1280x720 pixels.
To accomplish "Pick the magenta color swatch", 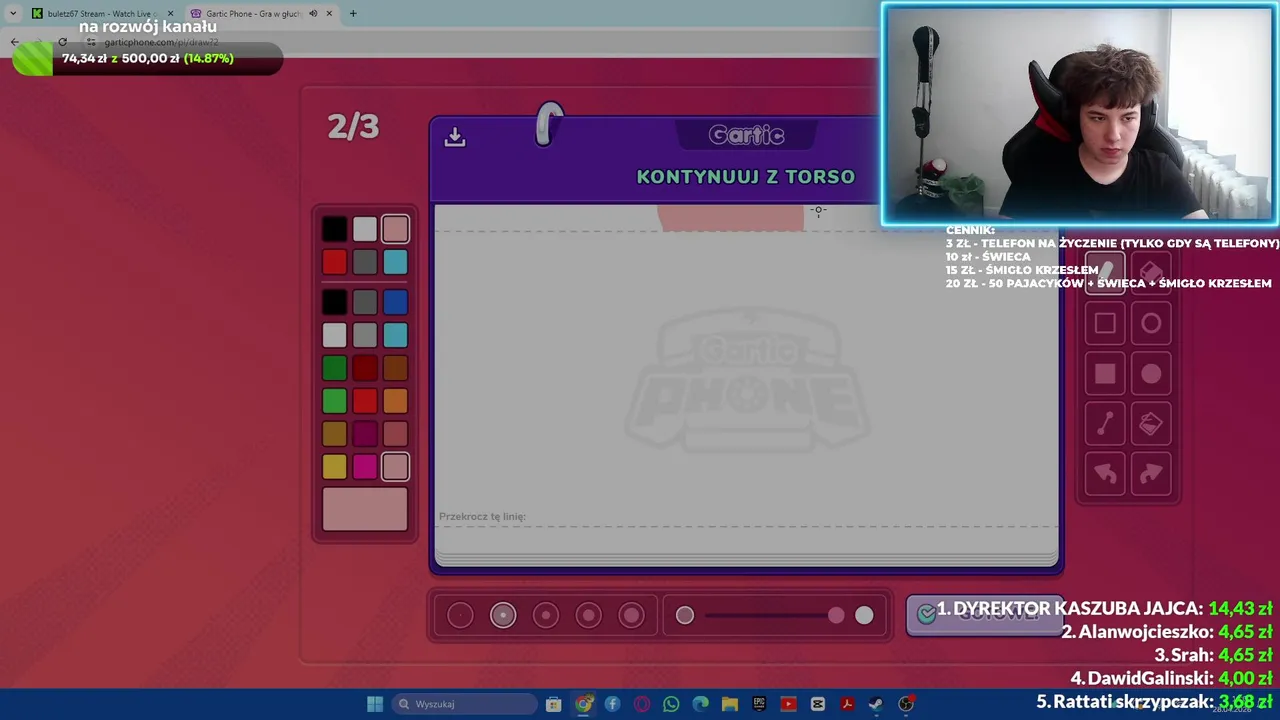I will coord(365,467).
